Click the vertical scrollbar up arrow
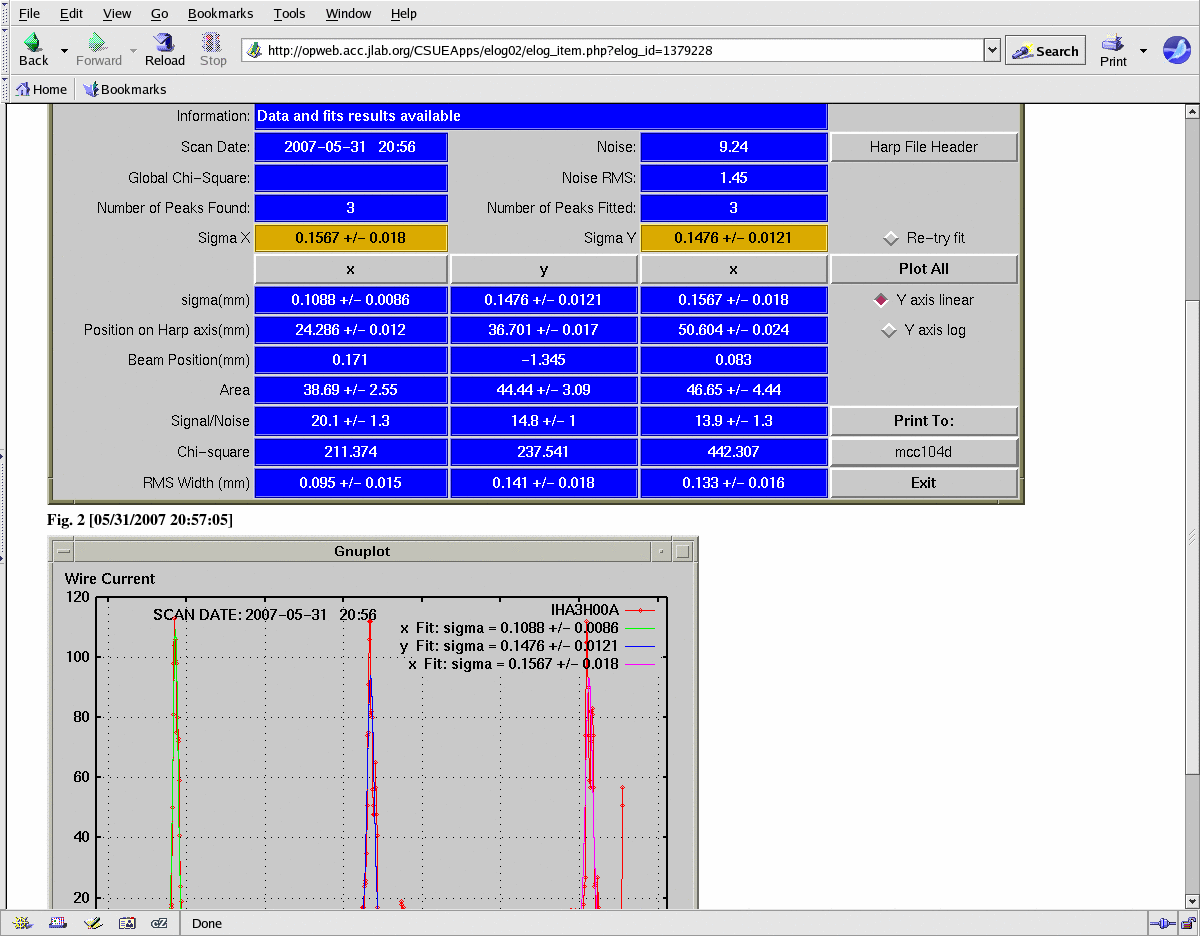Screen dimensions: 1200x936 click(x=1191, y=110)
